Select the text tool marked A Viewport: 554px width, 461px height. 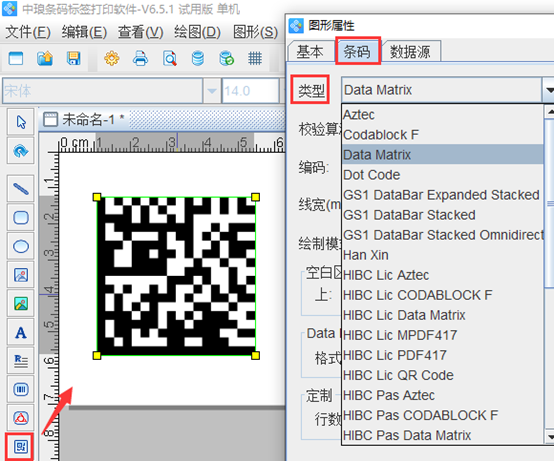(x=20, y=332)
